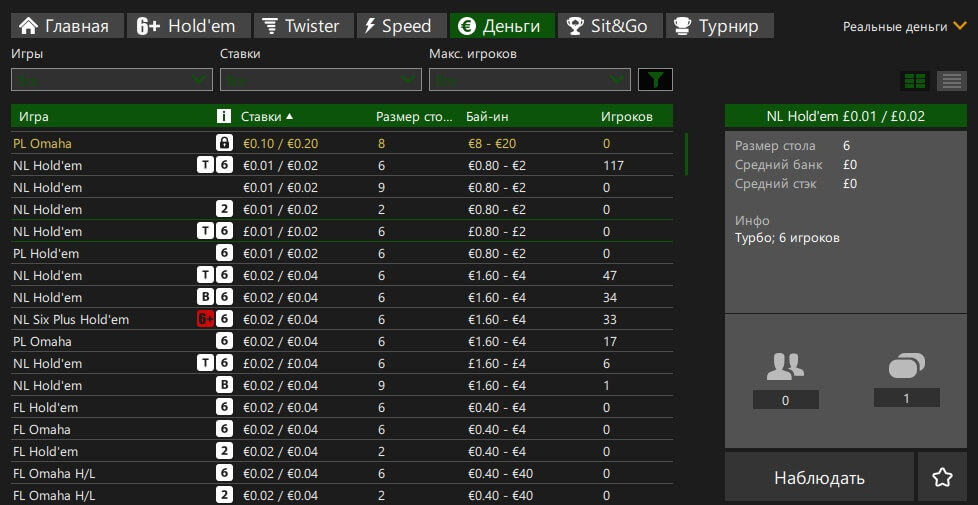This screenshot has width=978, height=505.
Task: Click the 2-player icon on NL Hold'em heads-up row
Action: pyautogui.click(x=224, y=209)
